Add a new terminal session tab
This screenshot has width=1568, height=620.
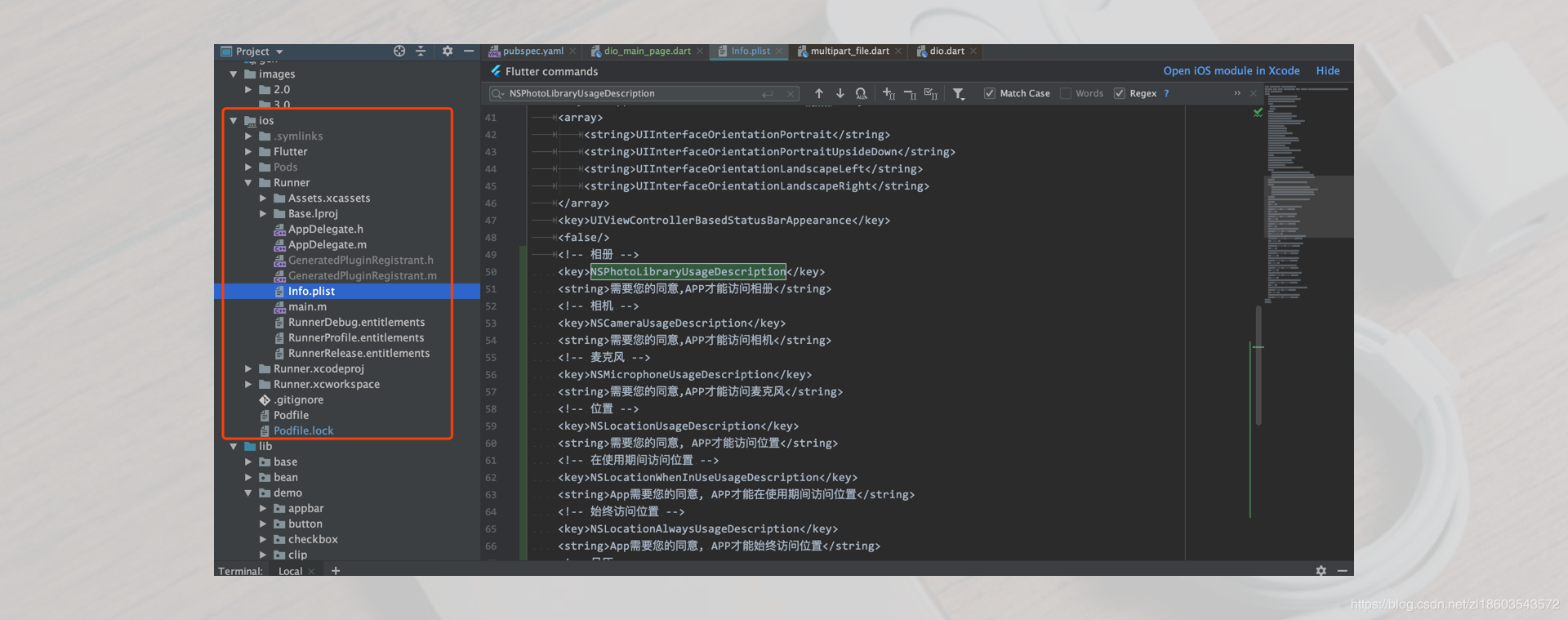coord(336,570)
